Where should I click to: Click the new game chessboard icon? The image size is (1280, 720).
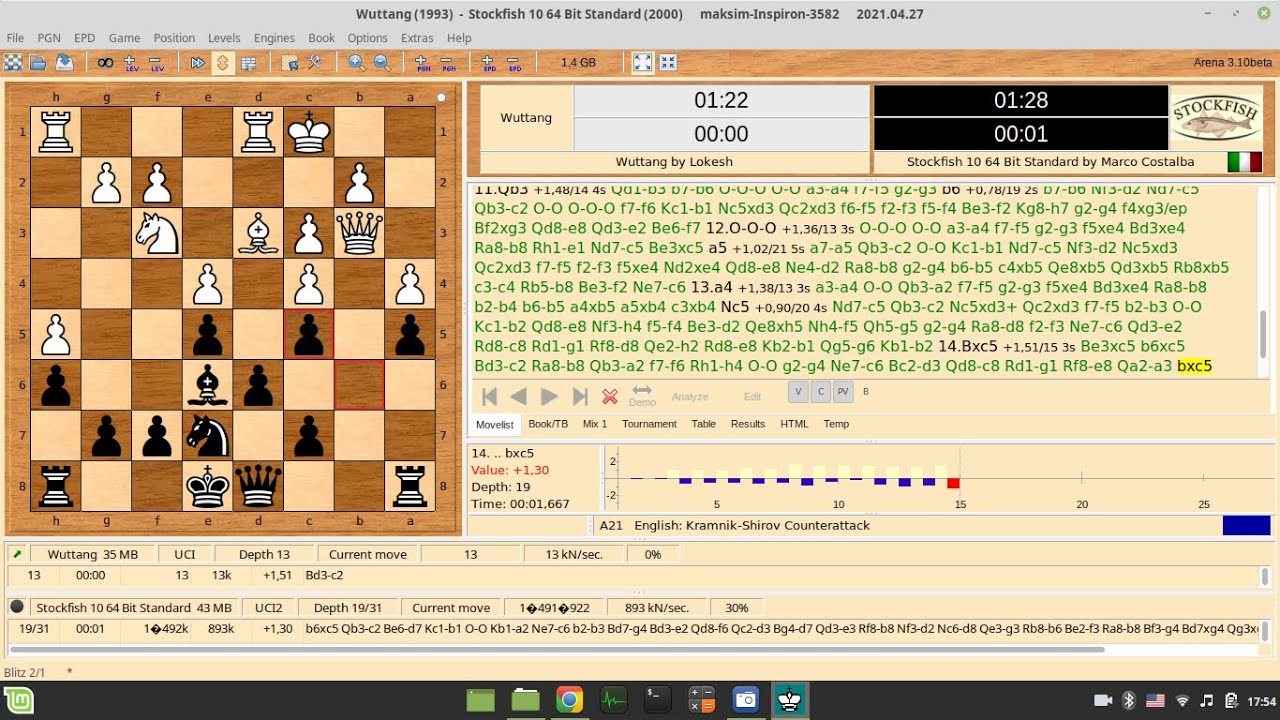[13, 62]
